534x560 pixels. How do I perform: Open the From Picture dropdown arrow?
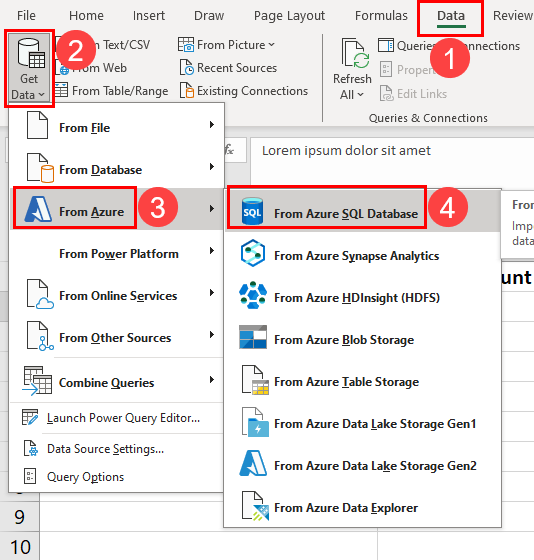tap(271, 45)
